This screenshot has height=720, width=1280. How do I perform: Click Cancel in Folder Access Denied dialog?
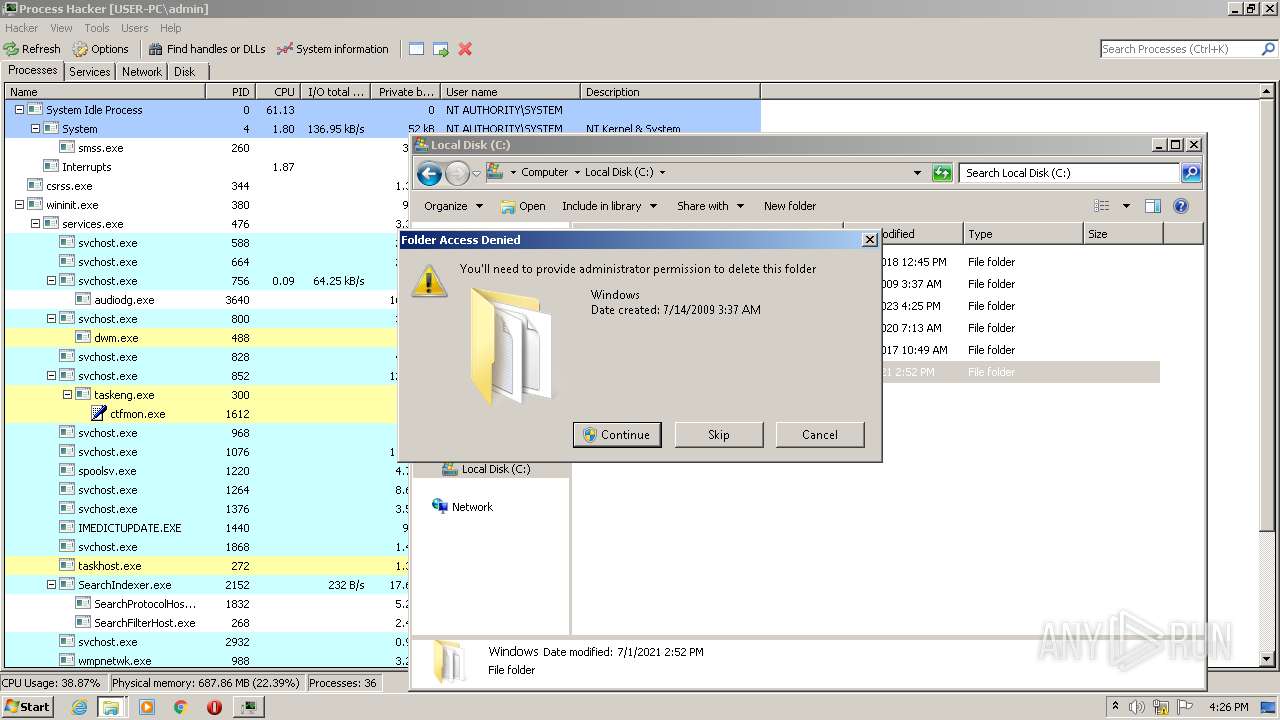820,435
